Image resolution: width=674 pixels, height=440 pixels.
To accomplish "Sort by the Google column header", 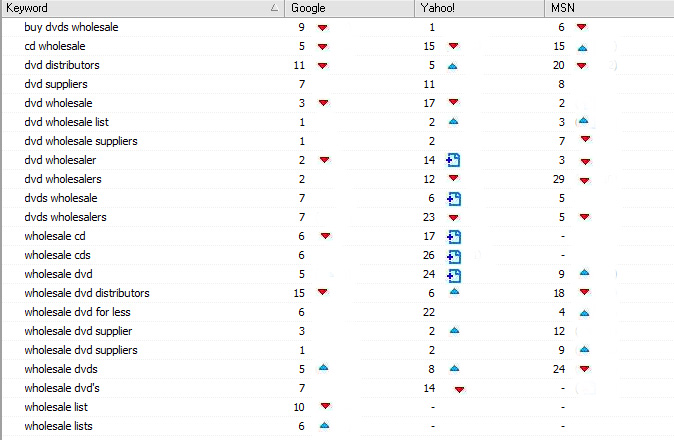I will pyautogui.click(x=349, y=8).
